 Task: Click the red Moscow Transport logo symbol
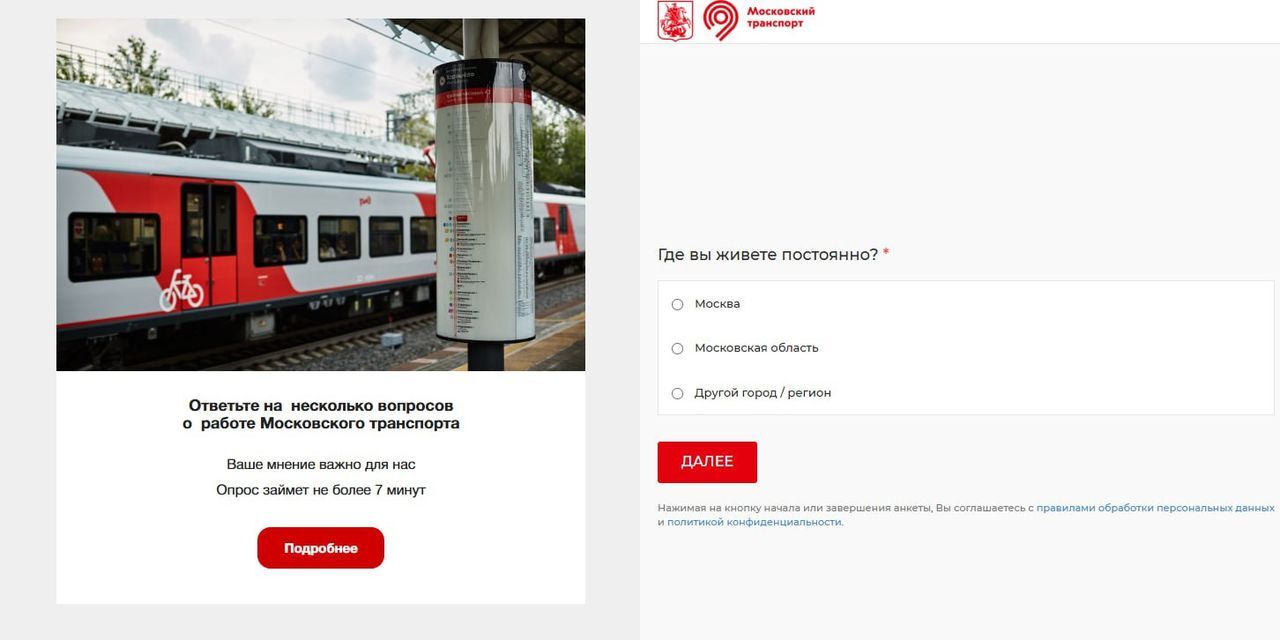720,20
